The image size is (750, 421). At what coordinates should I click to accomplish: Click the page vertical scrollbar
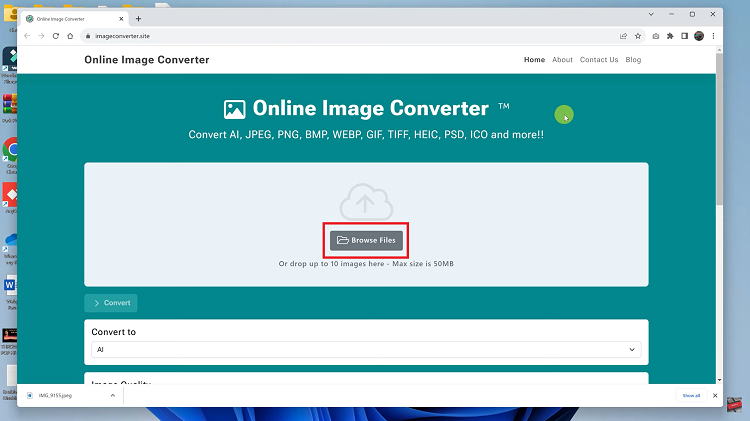pyautogui.click(x=719, y=129)
